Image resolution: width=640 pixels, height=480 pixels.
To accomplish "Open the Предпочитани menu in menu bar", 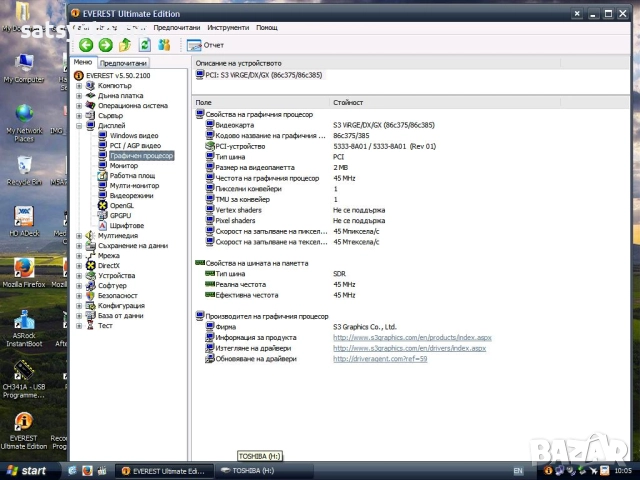I will [x=177, y=27].
